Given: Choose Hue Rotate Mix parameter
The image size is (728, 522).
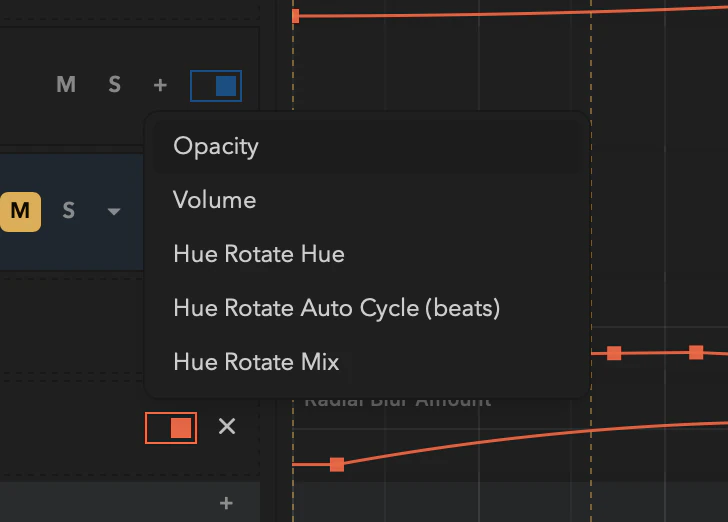Looking at the screenshot, I should pos(367,362).
